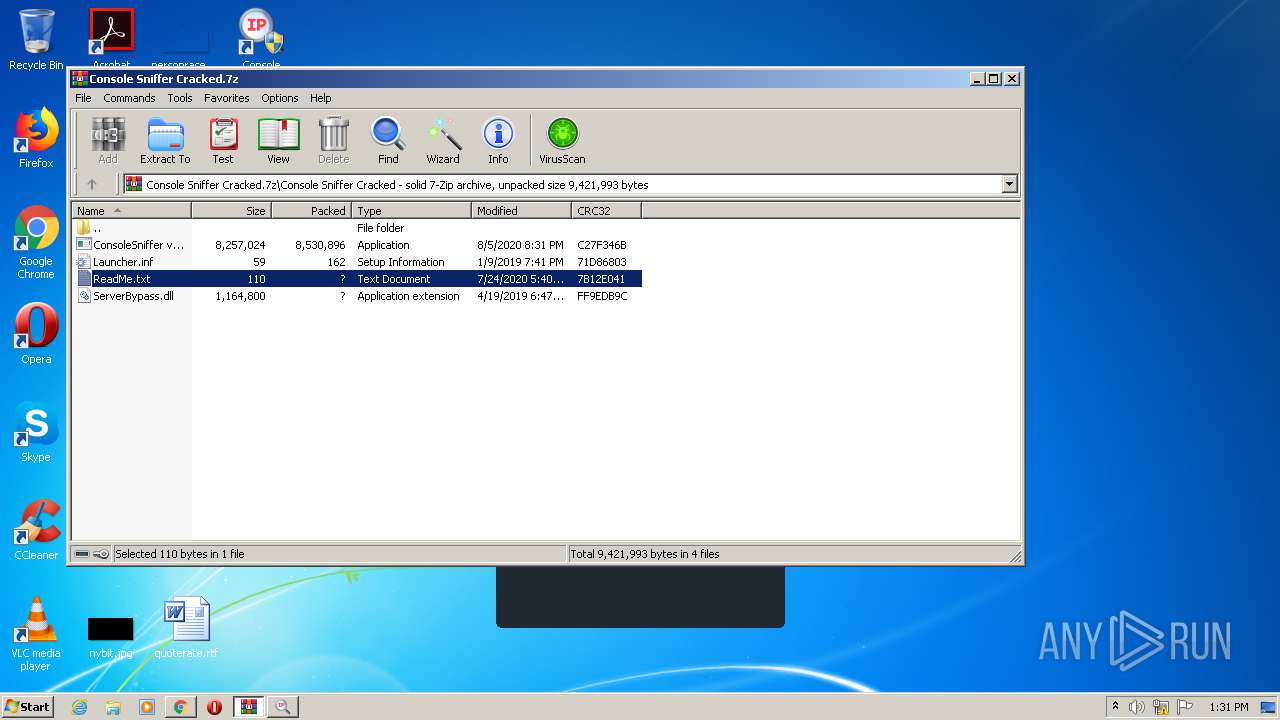Open the Commands menu
1280x720 pixels.
(129, 98)
